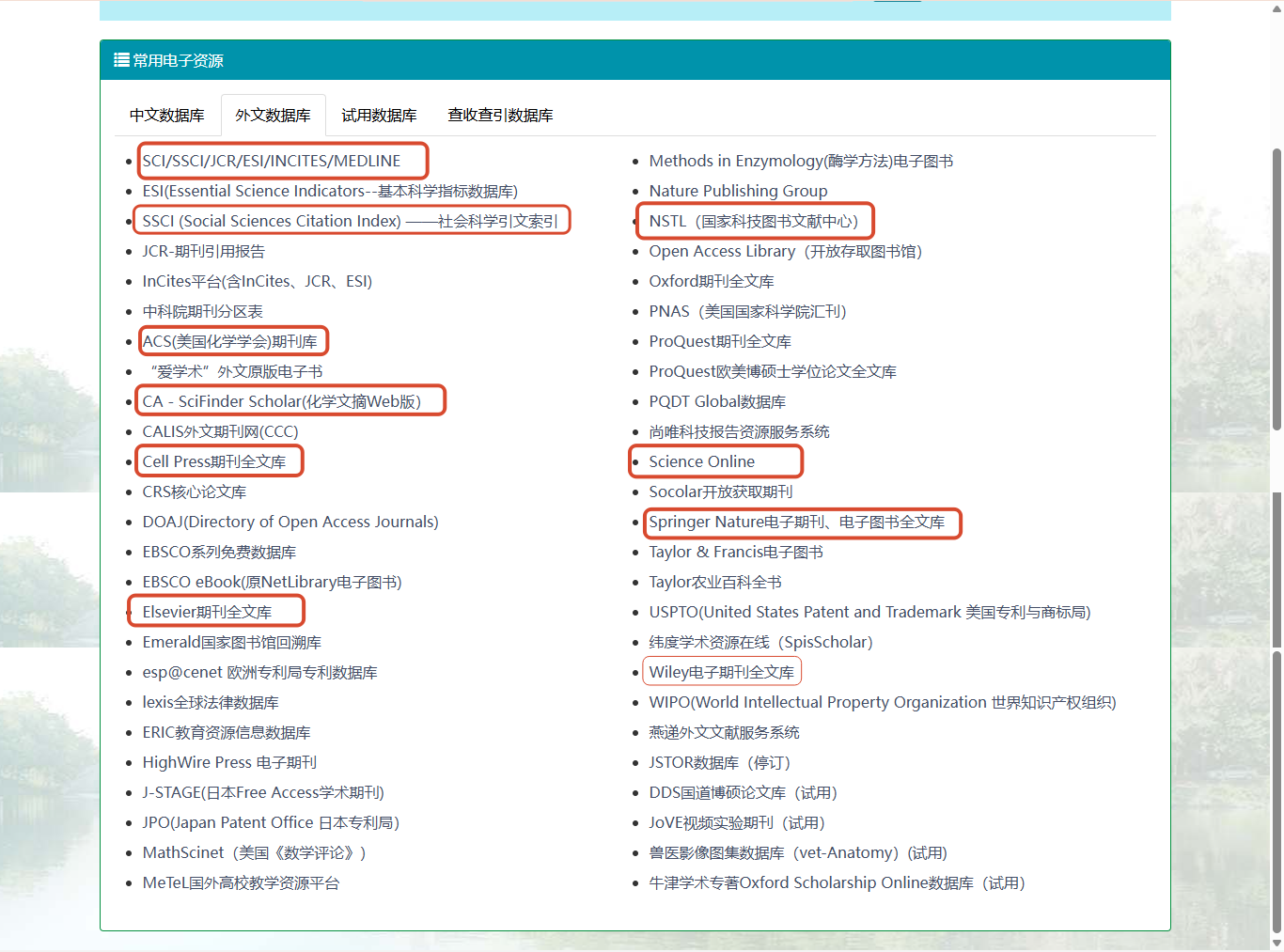Image resolution: width=1284 pixels, height=952 pixels.
Task: Open Emerald国家图书馆回溯库 link
Action: coord(232,642)
